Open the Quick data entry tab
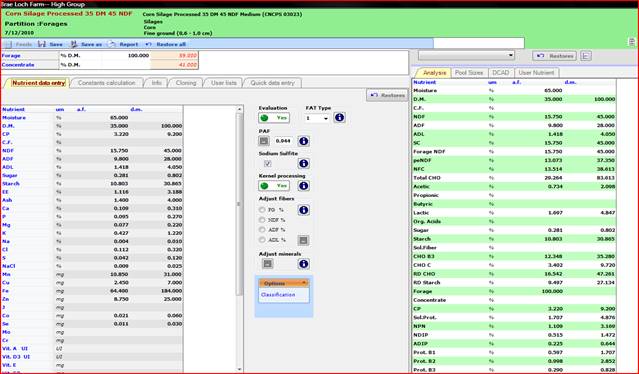Viewport: 639px width, 374px height. [272, 83]
